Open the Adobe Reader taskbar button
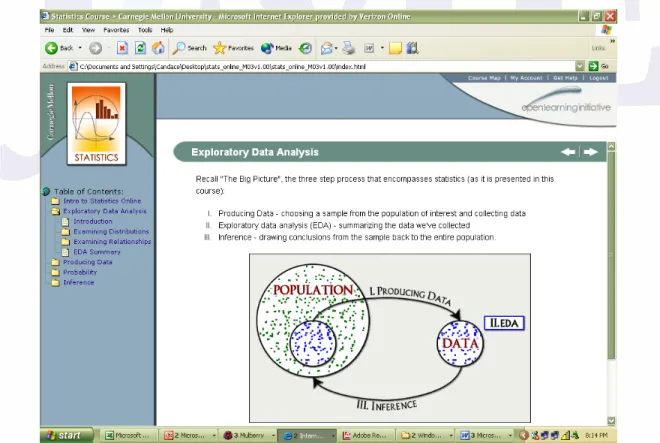 tap(367, 435)
